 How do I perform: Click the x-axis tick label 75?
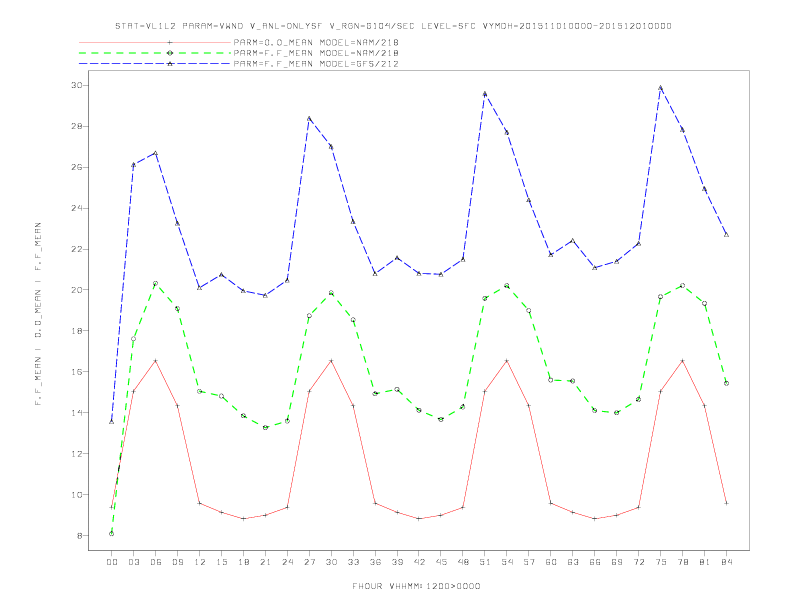point(661,562)
